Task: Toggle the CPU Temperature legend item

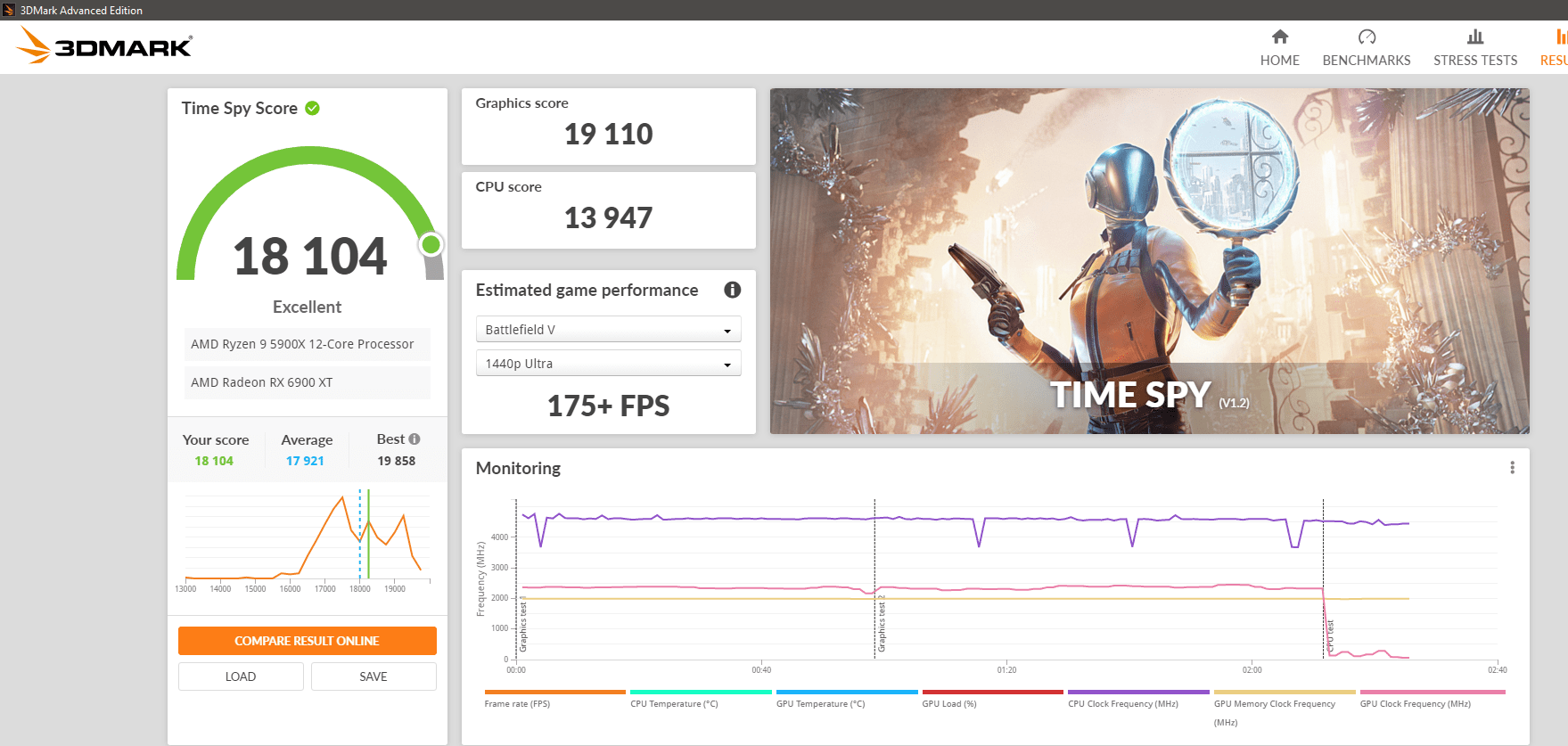Action: [701, 698]
